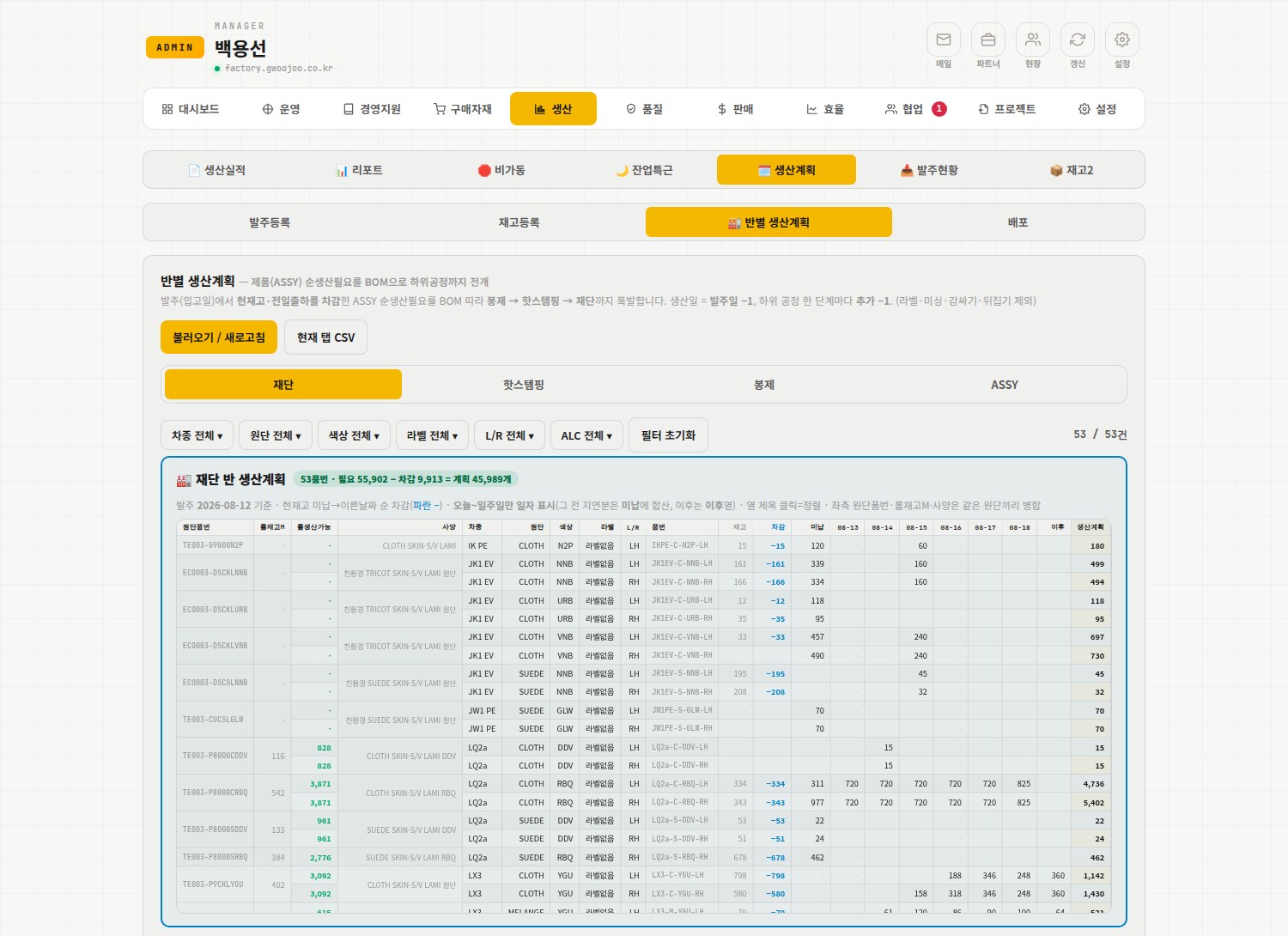Sort by the 미납 column header

810,527
